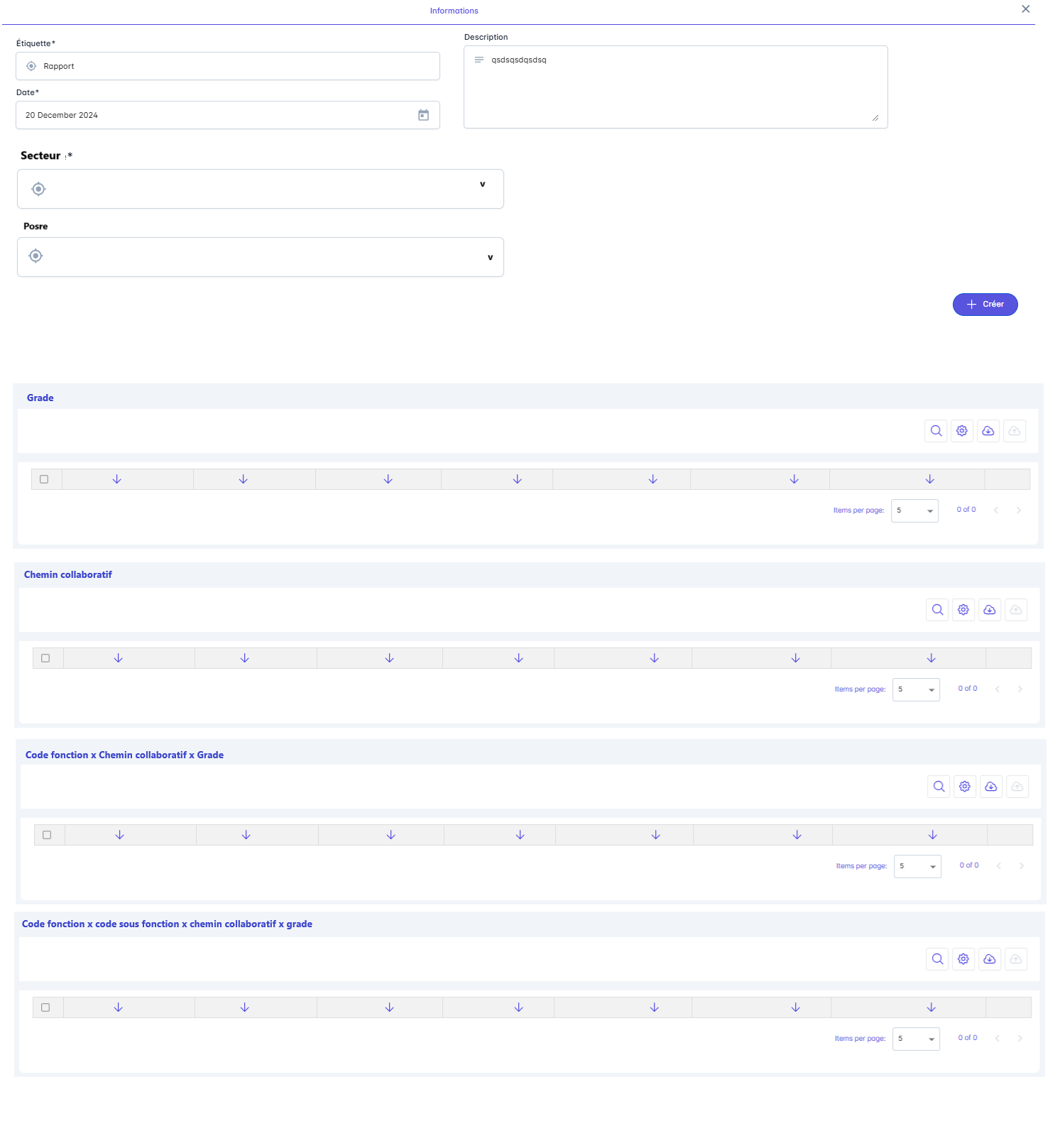Open settings gear in Chemin collaboratif section
This screenshot has height=1148, width=1060.
click(963, 610)
